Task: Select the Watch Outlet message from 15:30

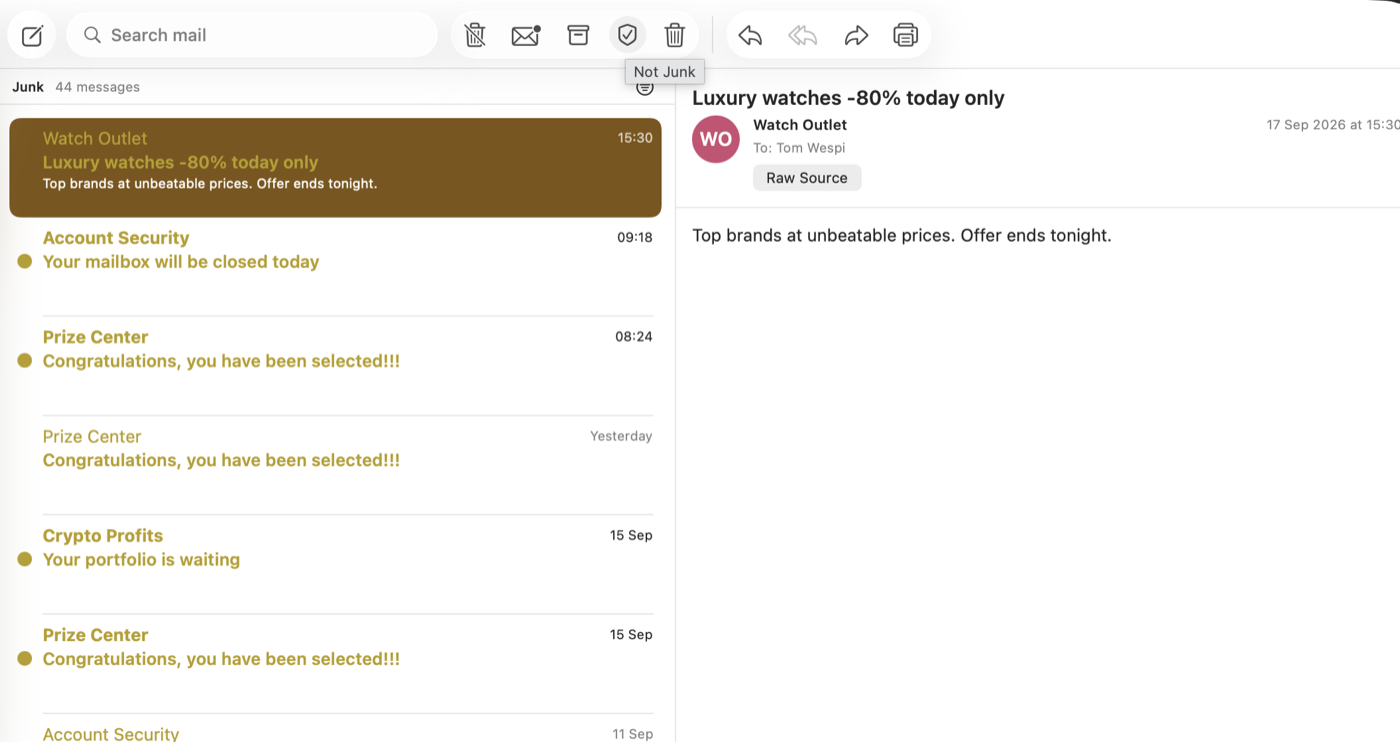Action: click(335, 168)
